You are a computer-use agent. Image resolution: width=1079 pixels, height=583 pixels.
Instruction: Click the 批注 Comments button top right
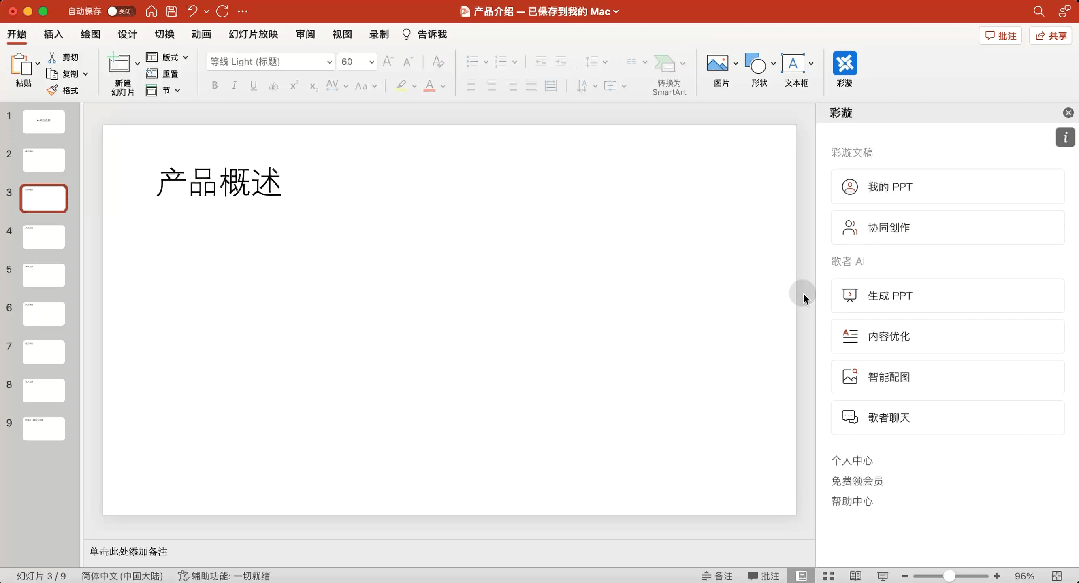1001,36
